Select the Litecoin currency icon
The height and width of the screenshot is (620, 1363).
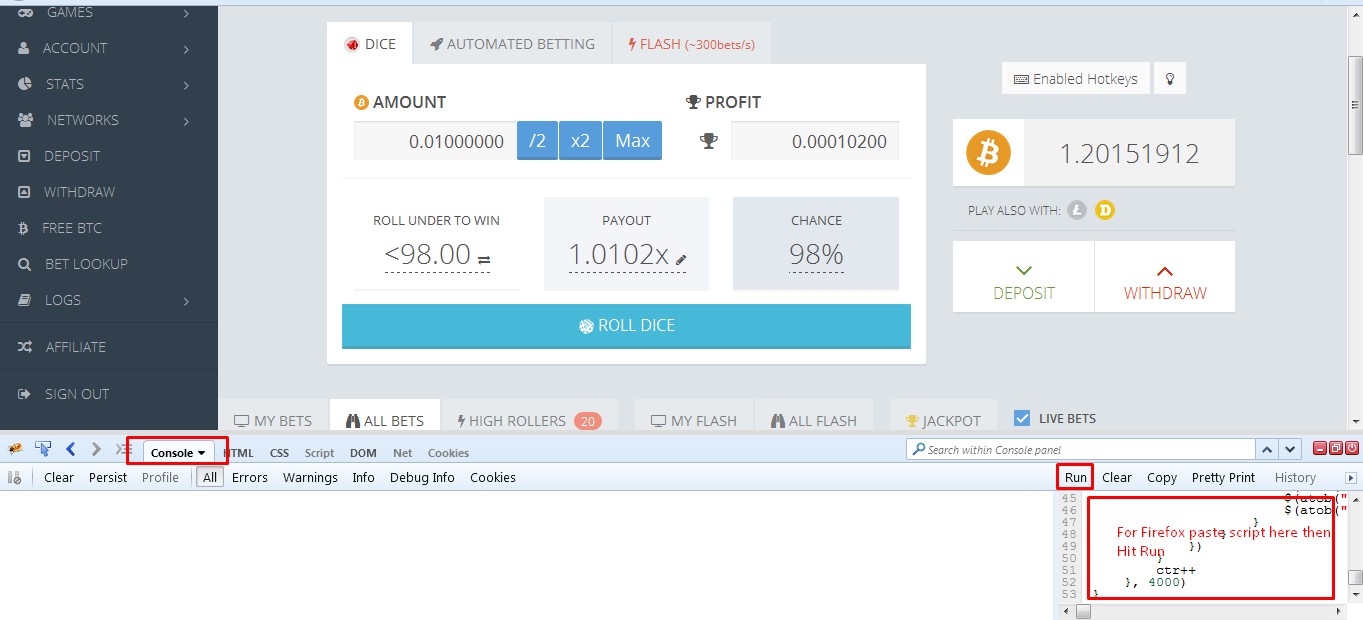point(1076,210)
